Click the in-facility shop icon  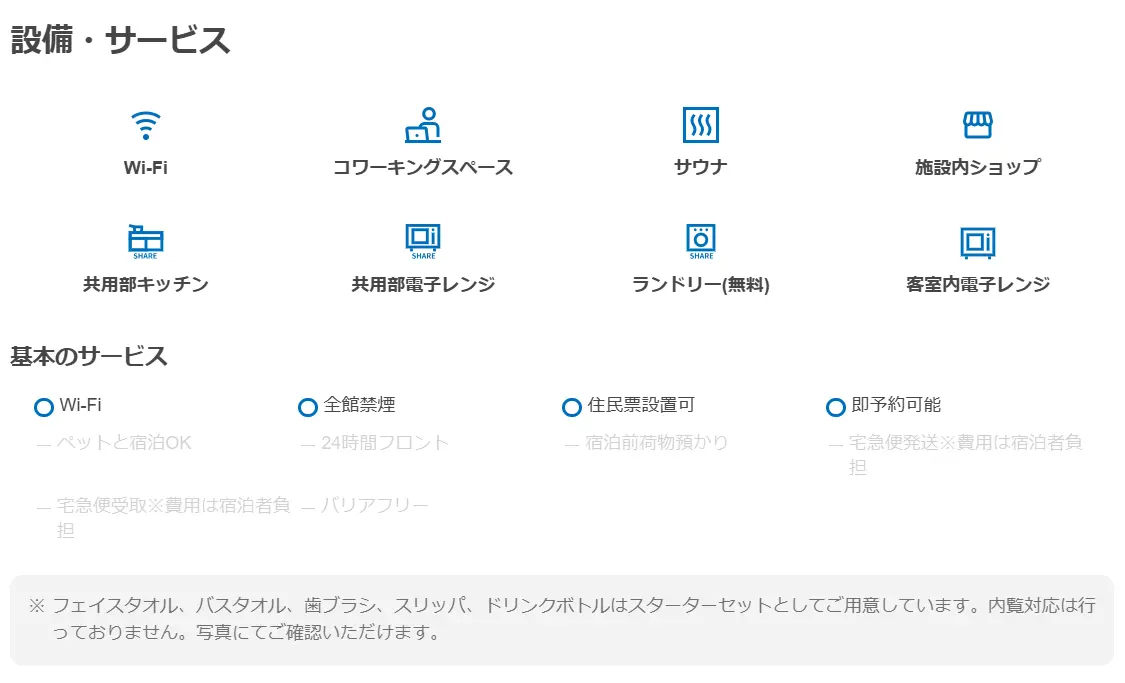click(x=977, y=125)
